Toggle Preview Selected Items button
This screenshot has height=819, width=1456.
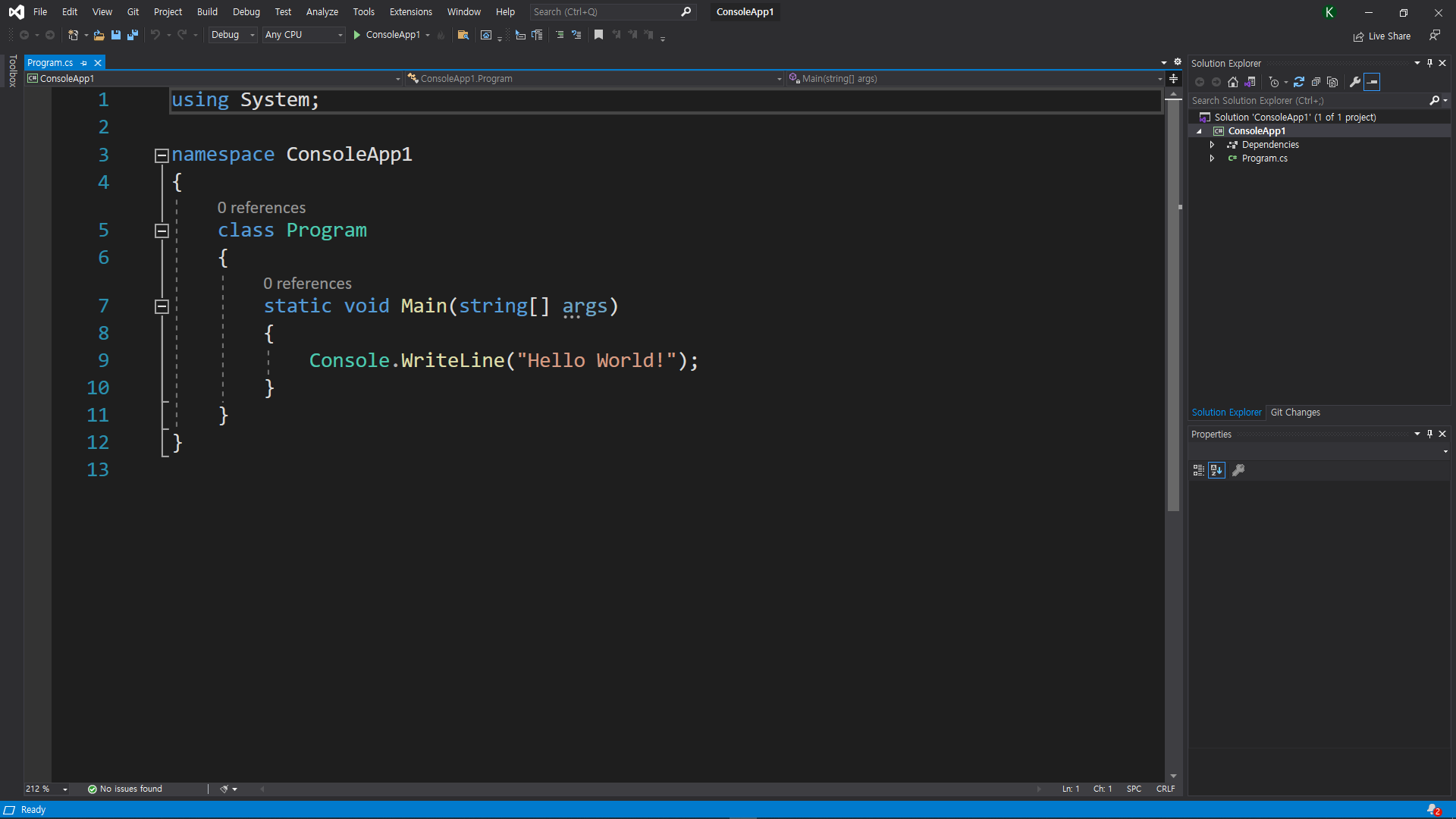[1372, 82]
